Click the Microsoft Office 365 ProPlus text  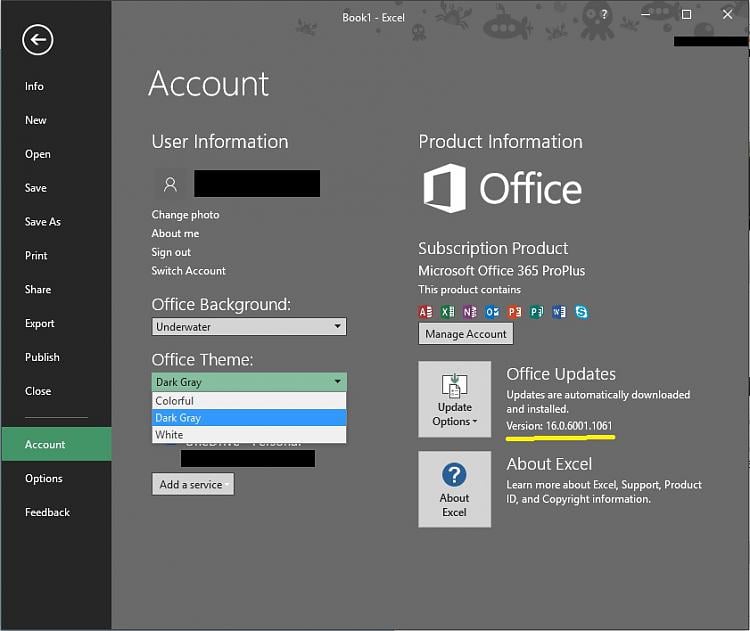(501, 271)
